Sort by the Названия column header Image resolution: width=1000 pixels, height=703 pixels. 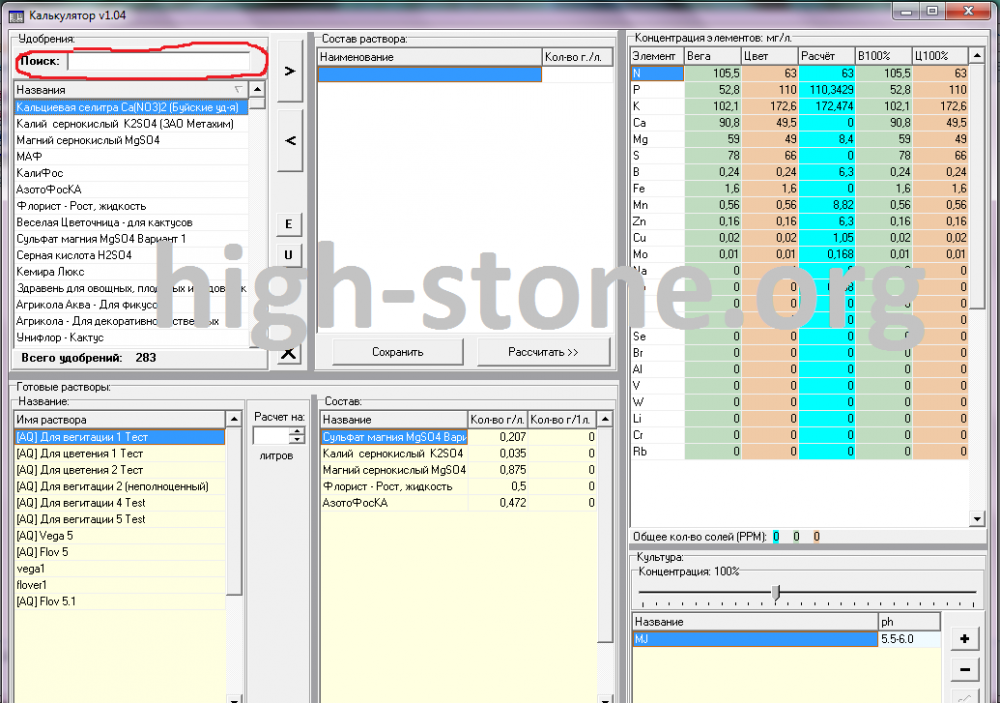131,90
